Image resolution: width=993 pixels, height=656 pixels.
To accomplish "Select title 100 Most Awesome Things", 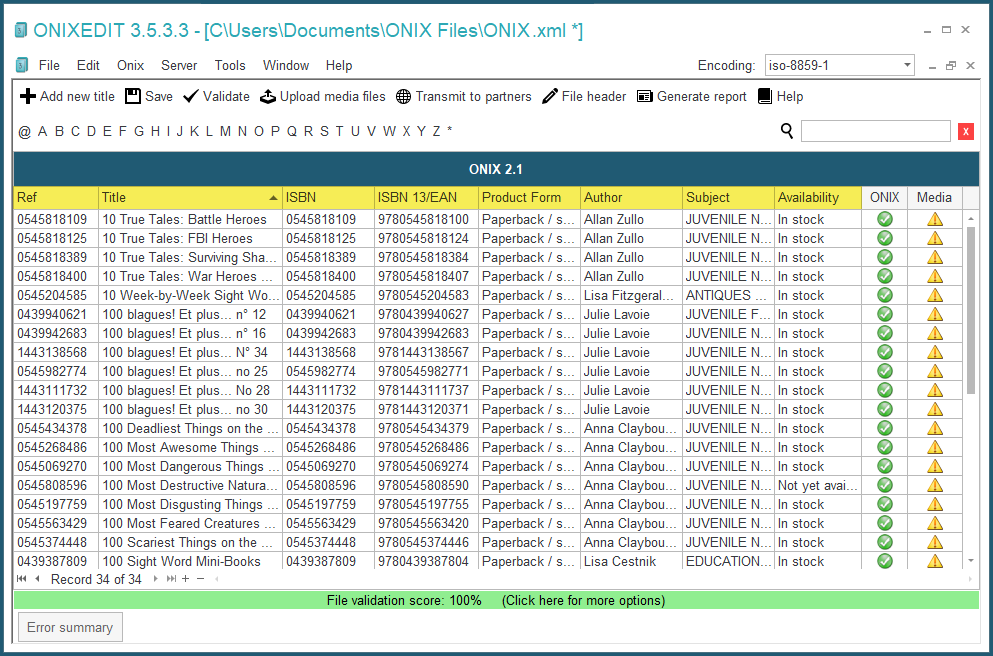I will 190,447.
